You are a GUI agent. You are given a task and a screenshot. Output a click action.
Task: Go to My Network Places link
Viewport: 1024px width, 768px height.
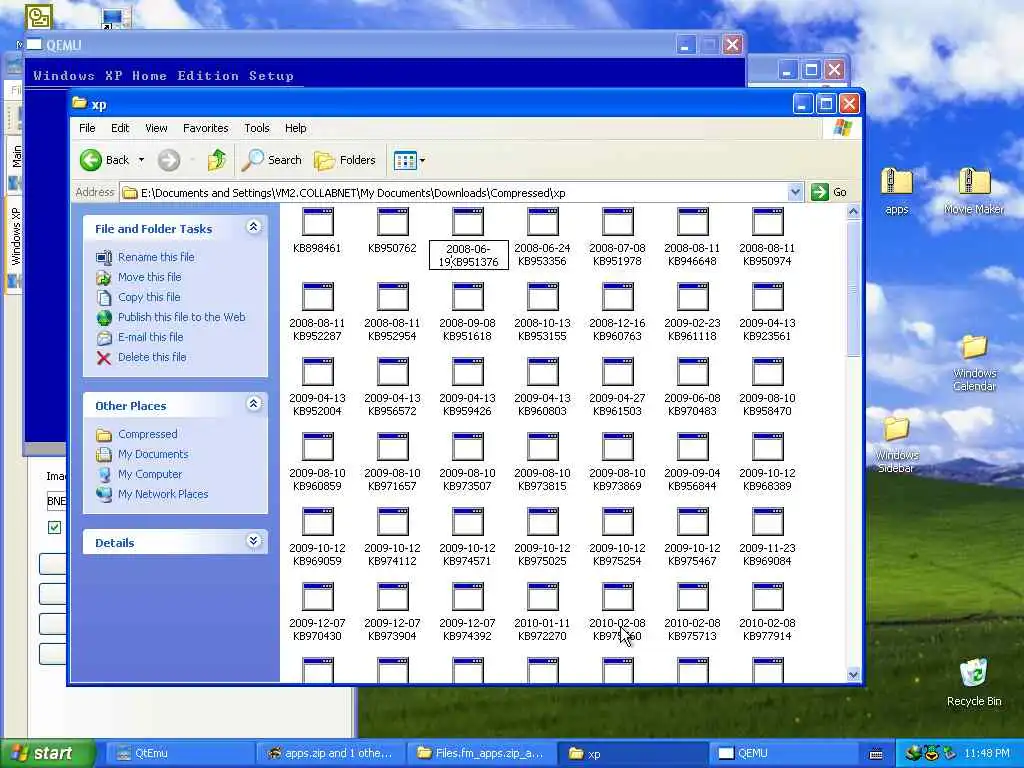point(163,494)
